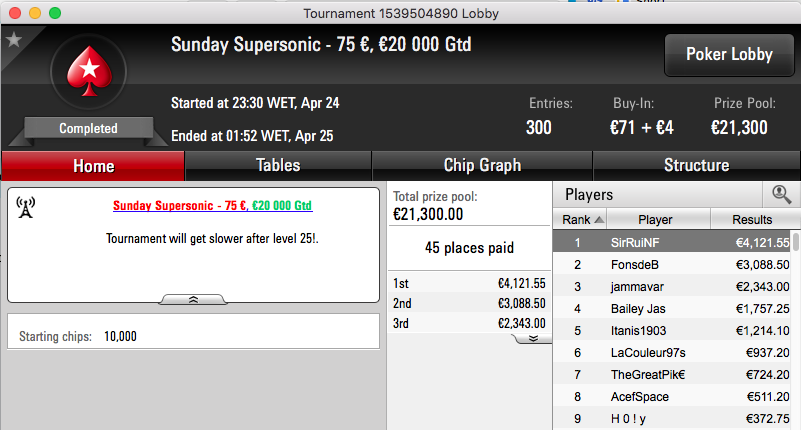
Task: Follow the Sunday Supersonic tournament link
Action: point(213,206)
